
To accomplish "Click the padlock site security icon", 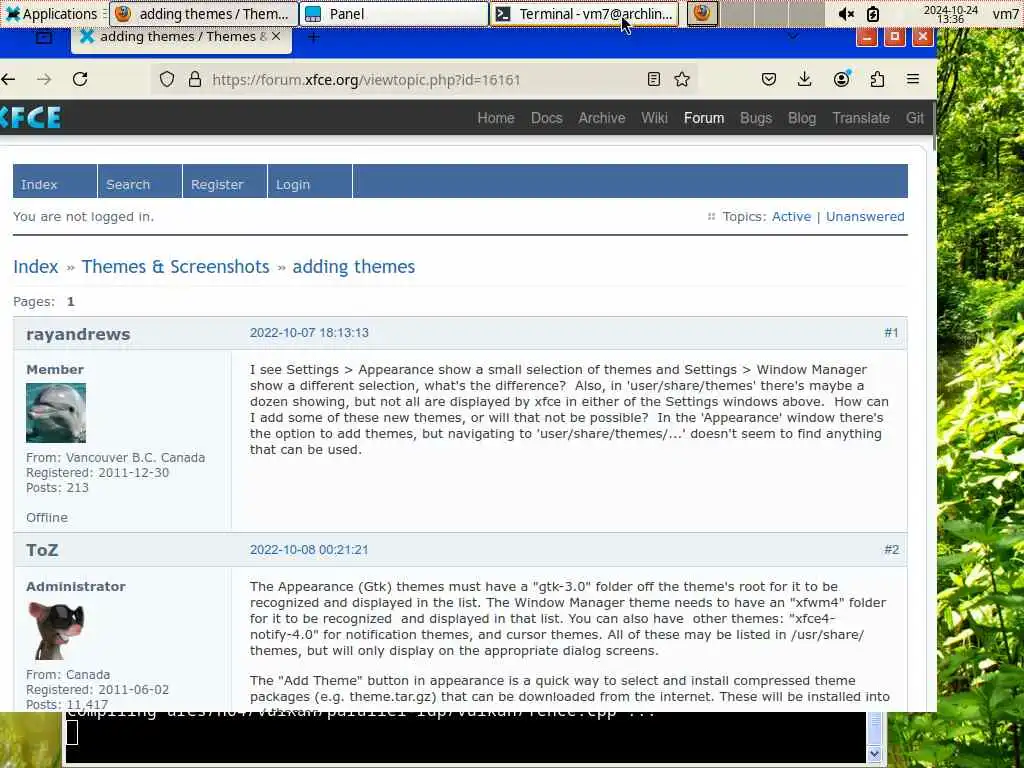I will click(195, 80).
